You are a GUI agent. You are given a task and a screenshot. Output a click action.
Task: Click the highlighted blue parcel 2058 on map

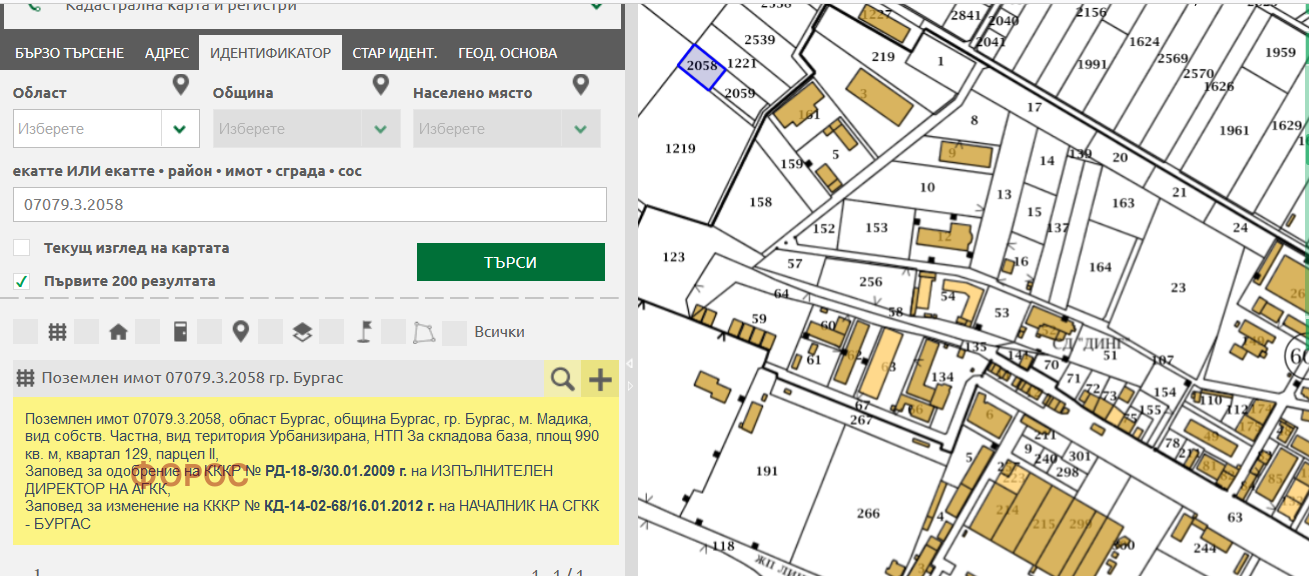coord(702,67)
